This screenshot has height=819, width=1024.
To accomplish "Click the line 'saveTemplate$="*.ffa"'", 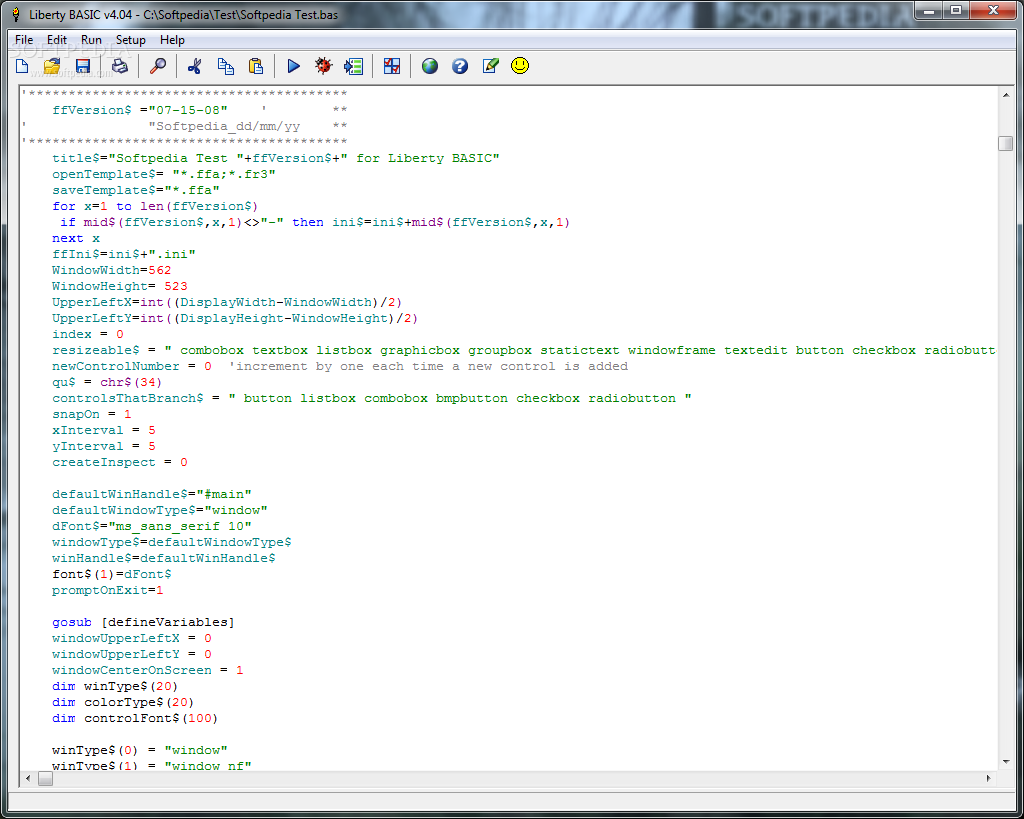I will click(x=136, y=190).
